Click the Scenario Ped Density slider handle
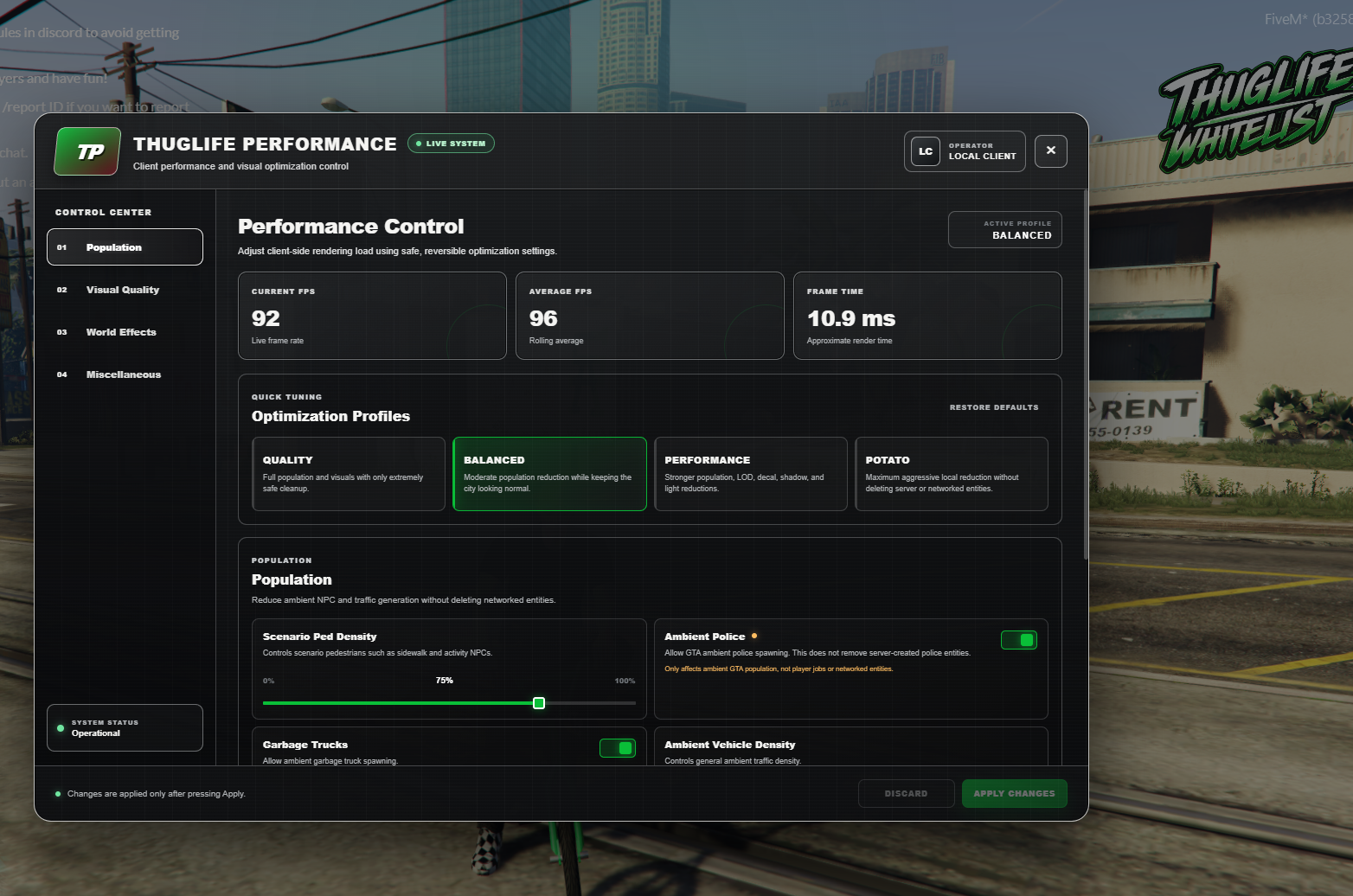Screen dimensions: 1353x896 coord(539,703)
